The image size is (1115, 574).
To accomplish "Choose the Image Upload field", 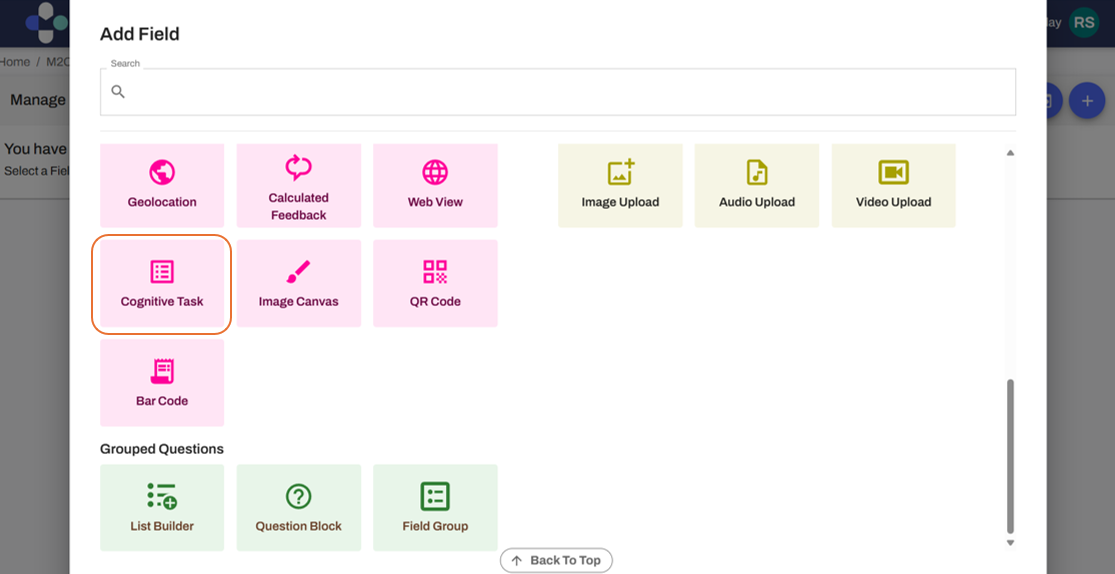I will [620, 185].
